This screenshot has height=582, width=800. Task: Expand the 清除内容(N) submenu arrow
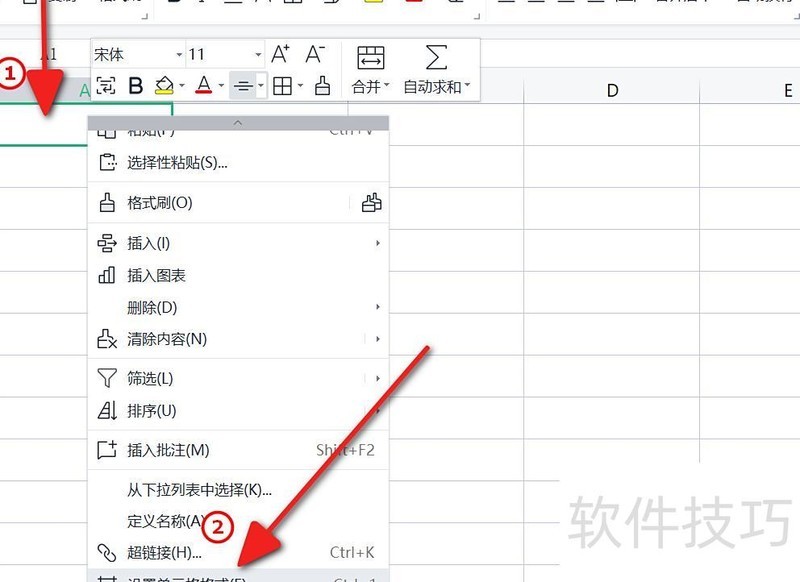(x=378, y=339)
